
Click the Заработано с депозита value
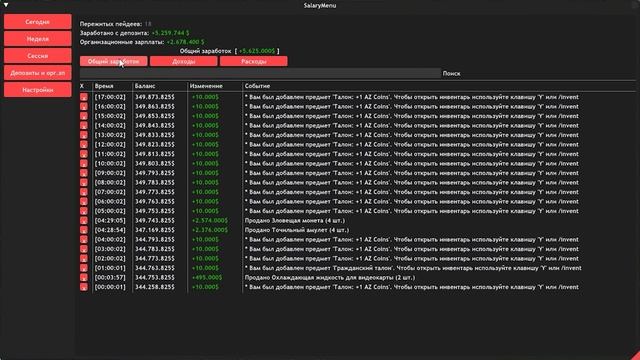point(170,33)
